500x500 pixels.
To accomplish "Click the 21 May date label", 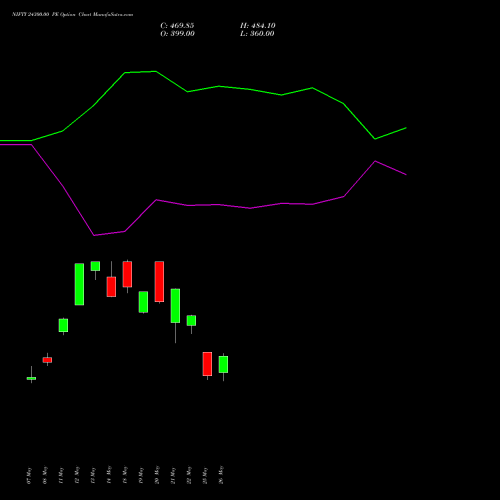I will click(x=173, y=475).
